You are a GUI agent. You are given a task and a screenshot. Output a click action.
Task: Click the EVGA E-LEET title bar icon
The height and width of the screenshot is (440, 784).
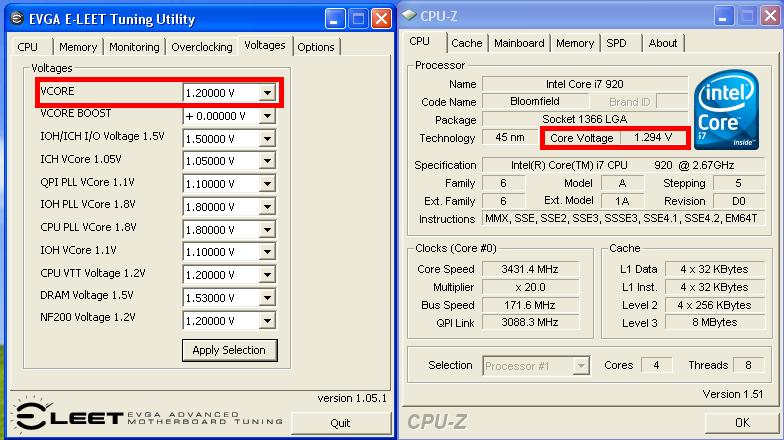pos(16,18)
